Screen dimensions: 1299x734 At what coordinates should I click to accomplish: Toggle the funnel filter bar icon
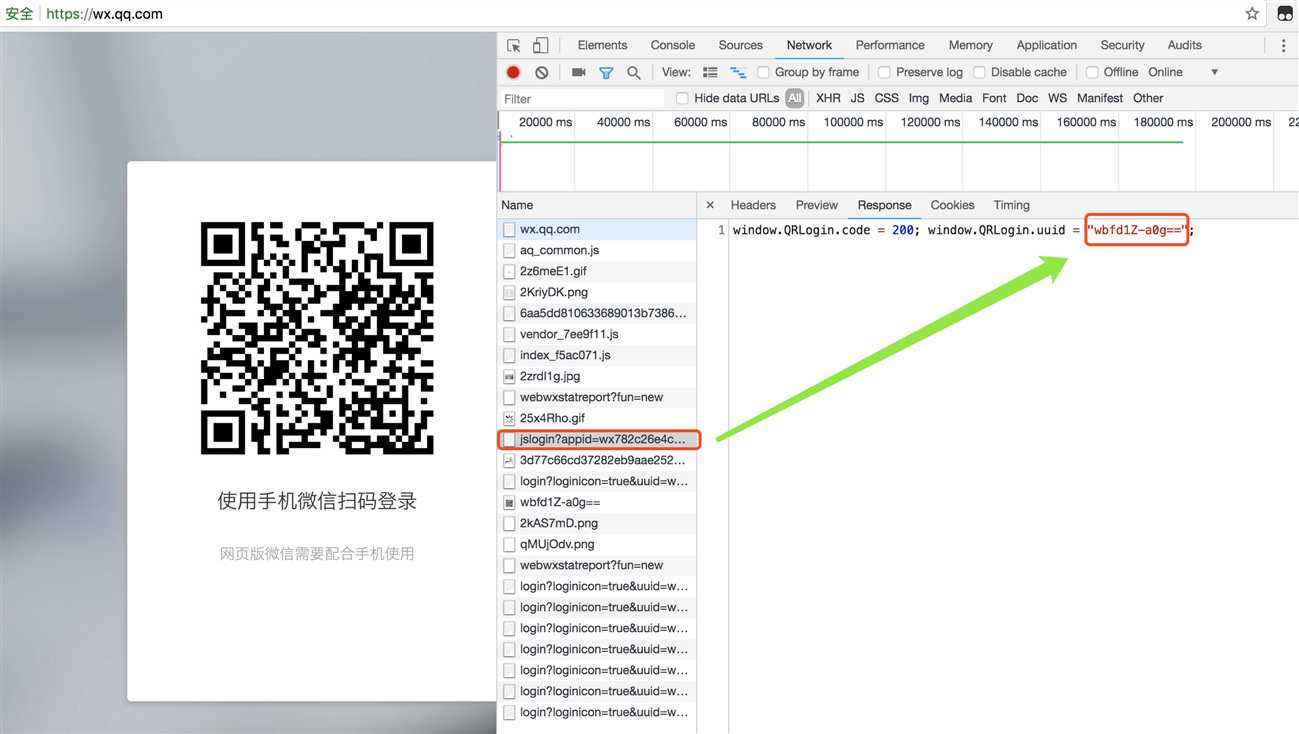[606, 72]
